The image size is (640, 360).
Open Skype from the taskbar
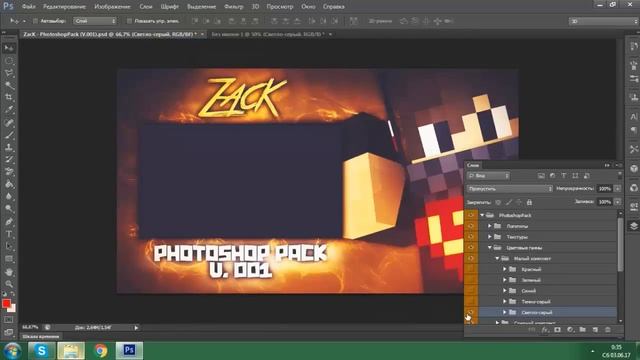tap(41, 351)
